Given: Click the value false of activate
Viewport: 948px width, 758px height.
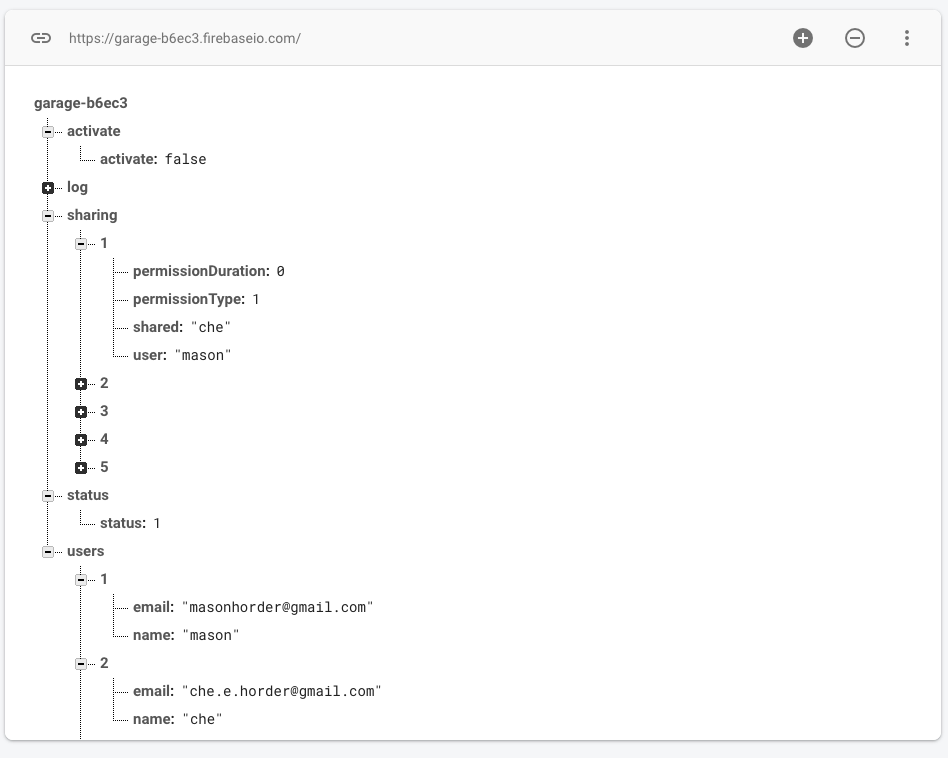Looking at the screenshot, I should [186, 160].
